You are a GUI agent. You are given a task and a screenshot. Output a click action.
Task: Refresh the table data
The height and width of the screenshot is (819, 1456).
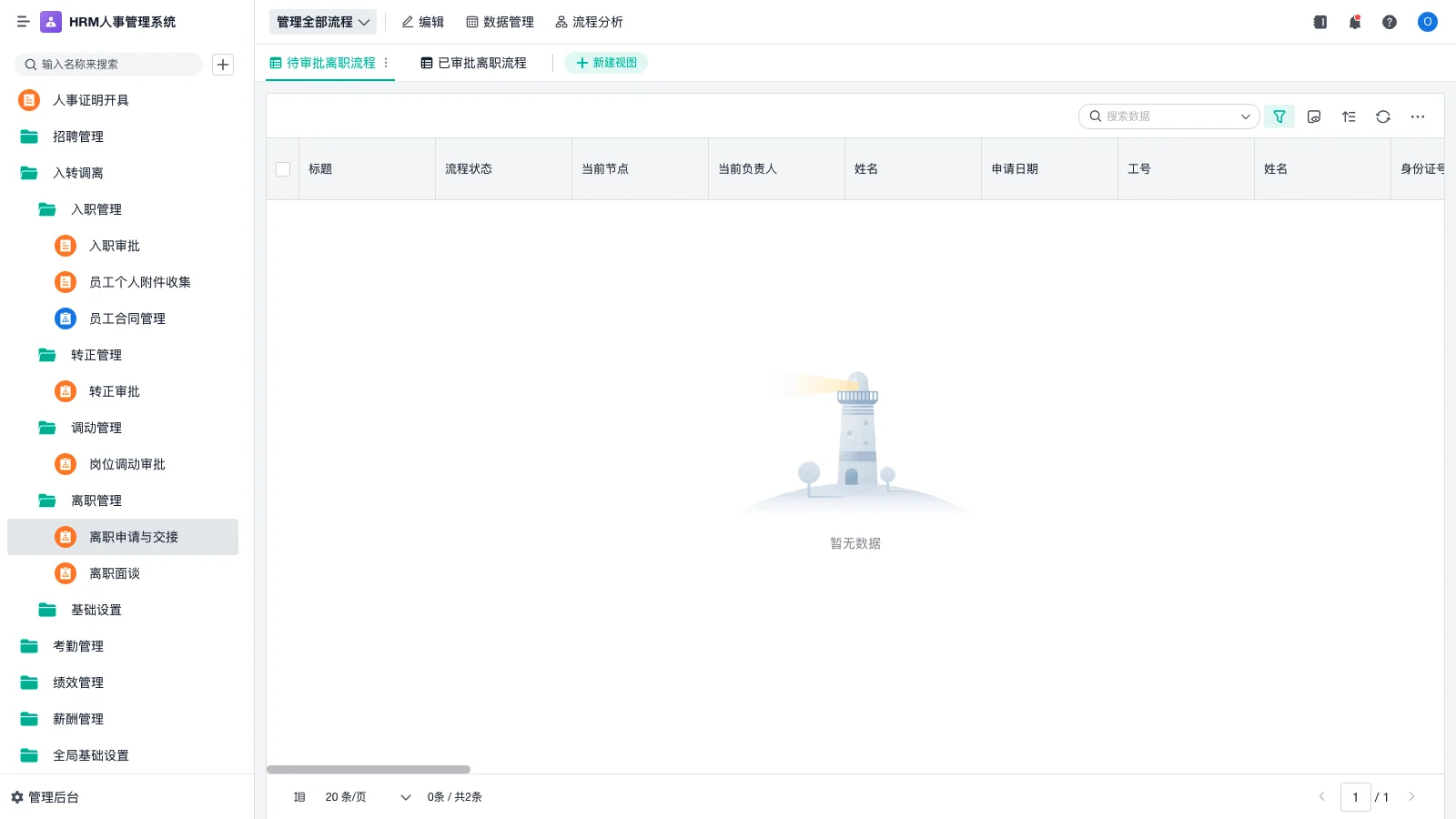pos(1383,116)
